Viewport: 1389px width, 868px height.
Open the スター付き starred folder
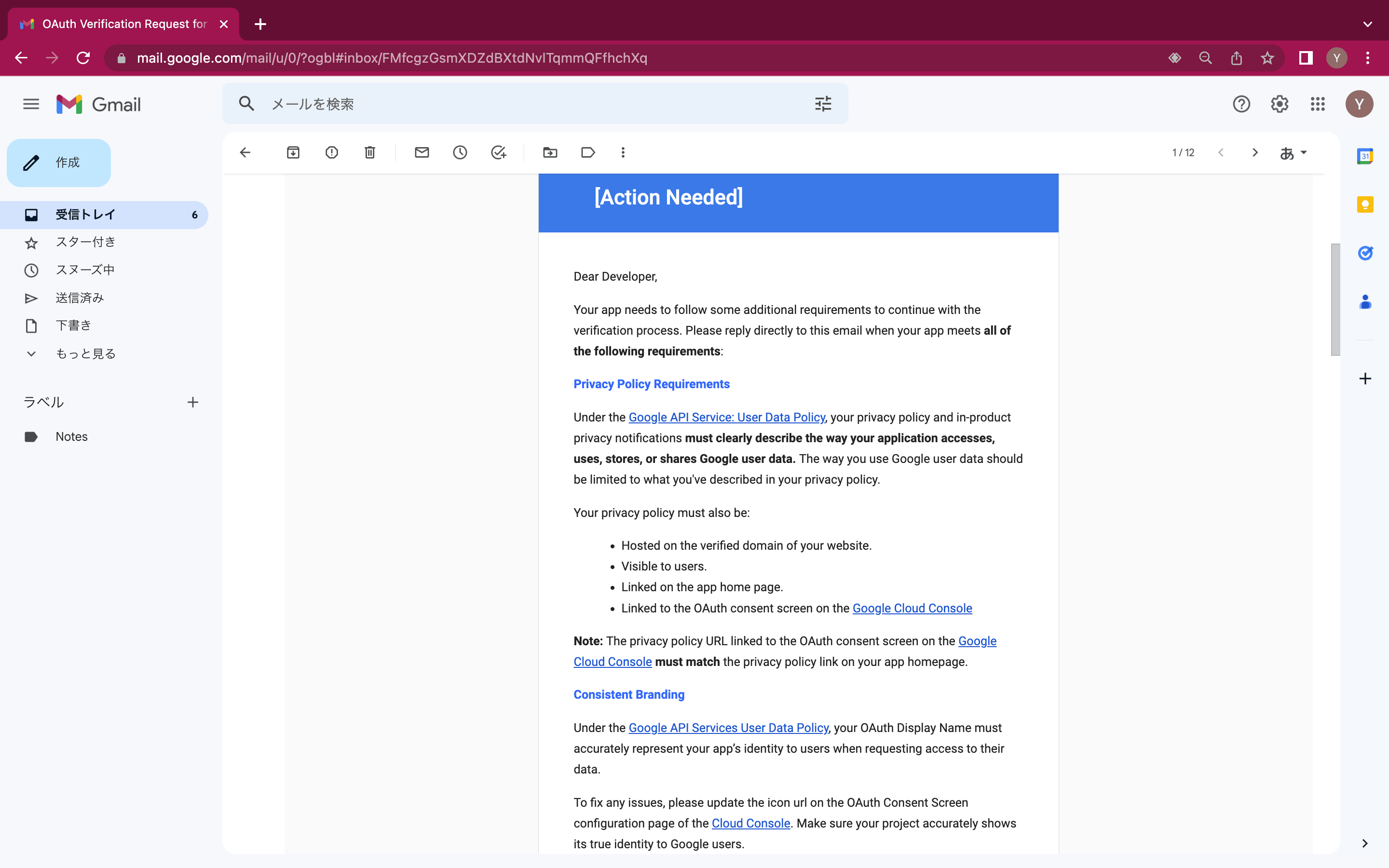[x=104, y=242]
